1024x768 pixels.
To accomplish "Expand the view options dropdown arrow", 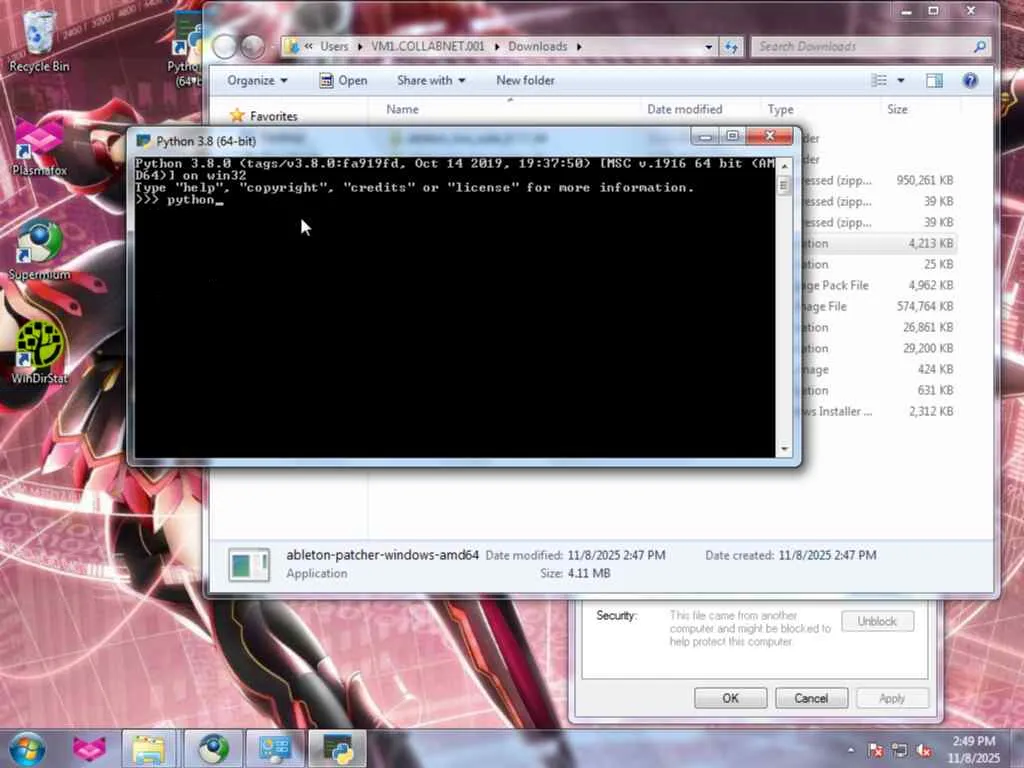I will coord(901,80).
